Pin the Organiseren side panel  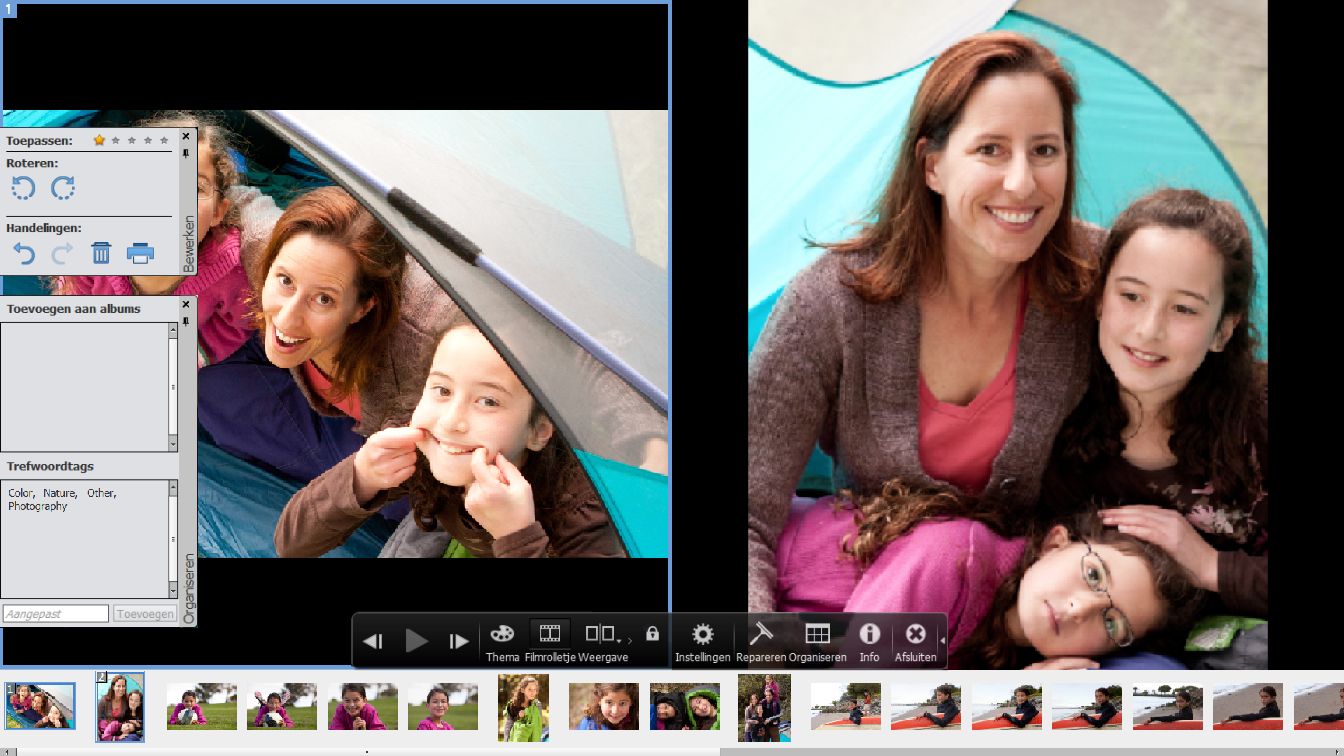(x=186, y=321)
